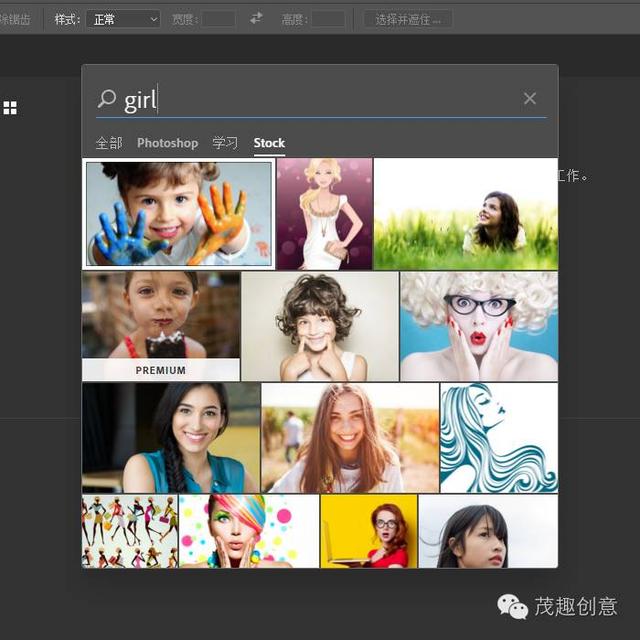The height and width of the screenshot is (640, 640).
Task: Switch to the 学习 tab
Action: point(225,143)
